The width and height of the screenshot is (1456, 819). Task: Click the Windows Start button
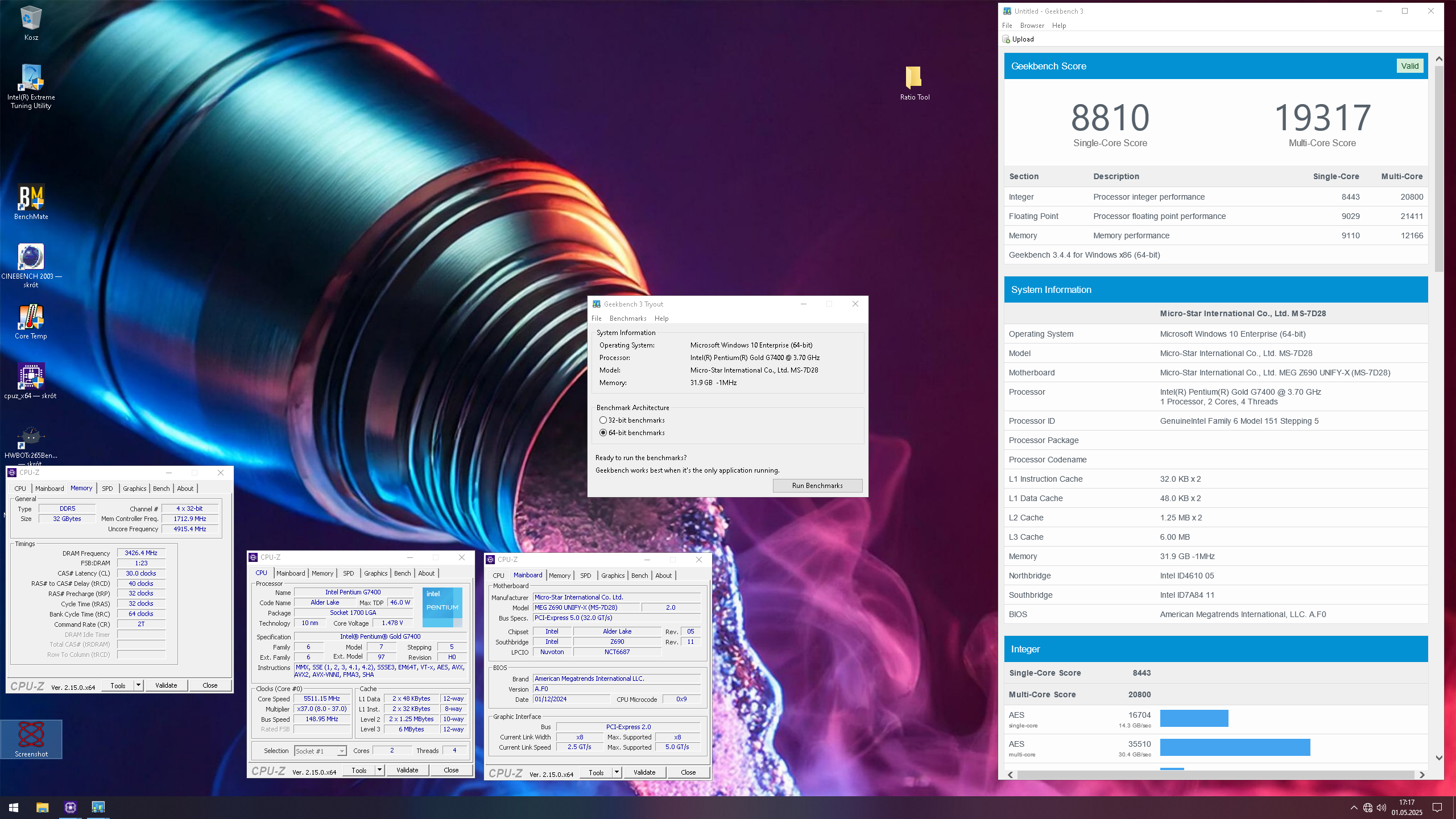pyautogui.click(x=14, y=807)
